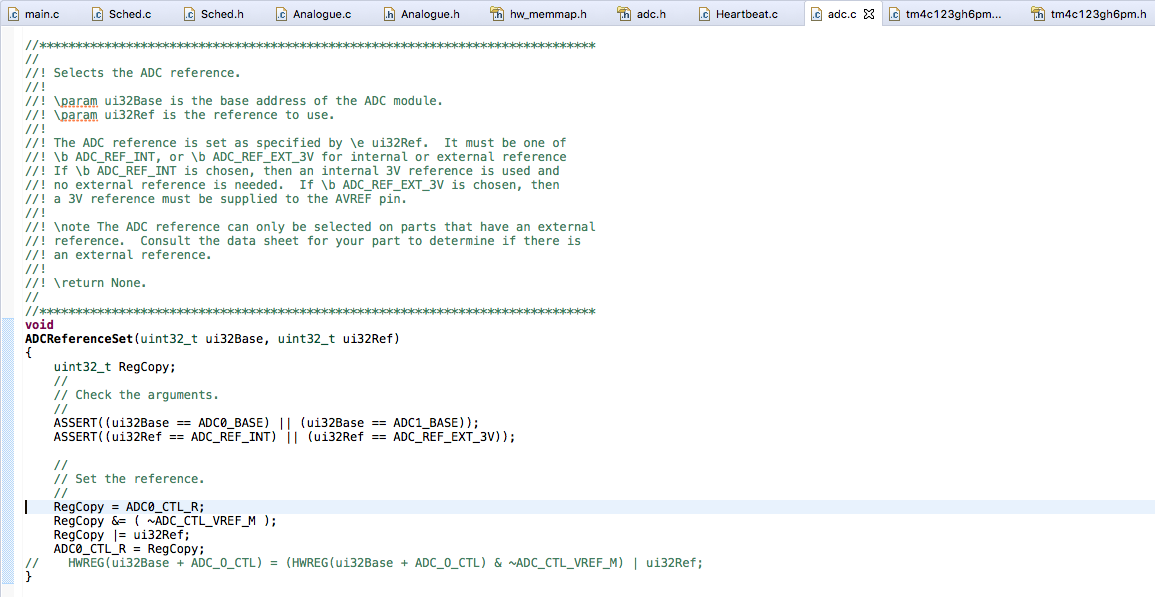This screenshot has height=597, width=1155.
Task: Click the '\note The ADC reference' comment line
Action: 310,227
